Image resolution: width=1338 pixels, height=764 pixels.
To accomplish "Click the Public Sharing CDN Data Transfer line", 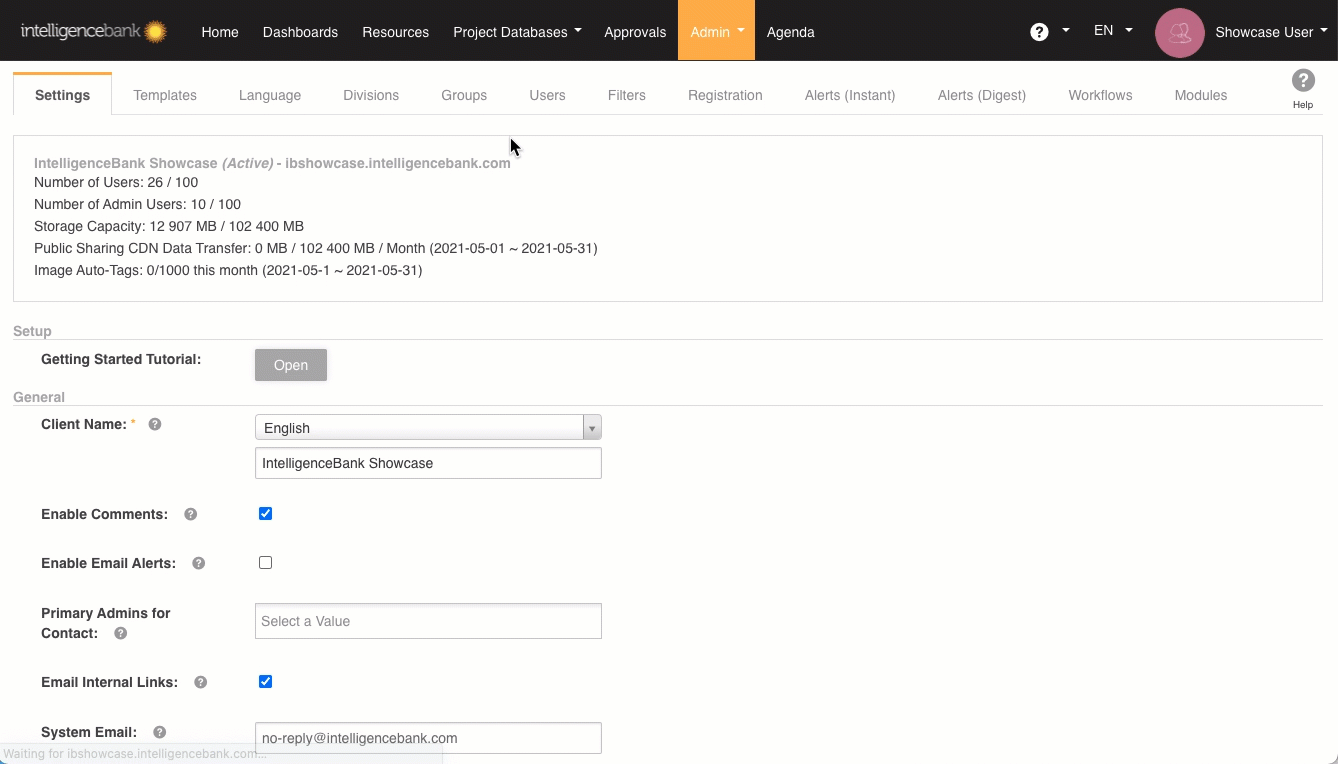I will [316, 248].
